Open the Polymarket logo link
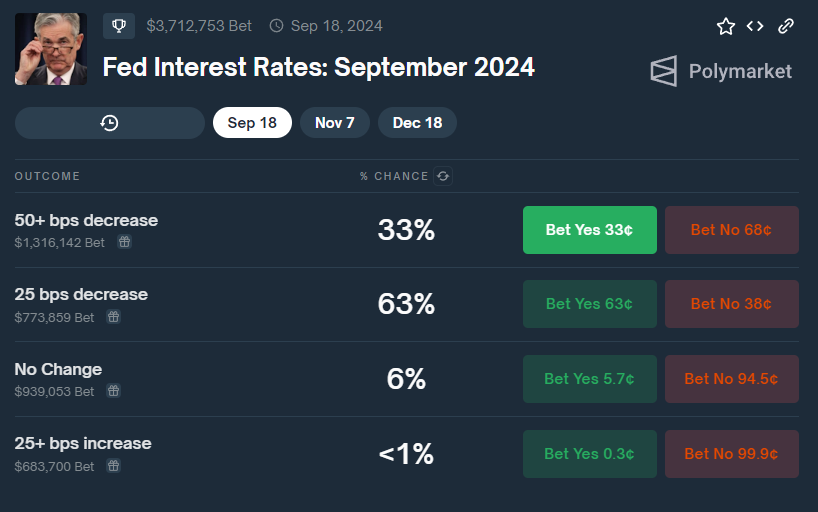Image resolution: width=818 pixels, height=512 pixels. coord(720,71)
